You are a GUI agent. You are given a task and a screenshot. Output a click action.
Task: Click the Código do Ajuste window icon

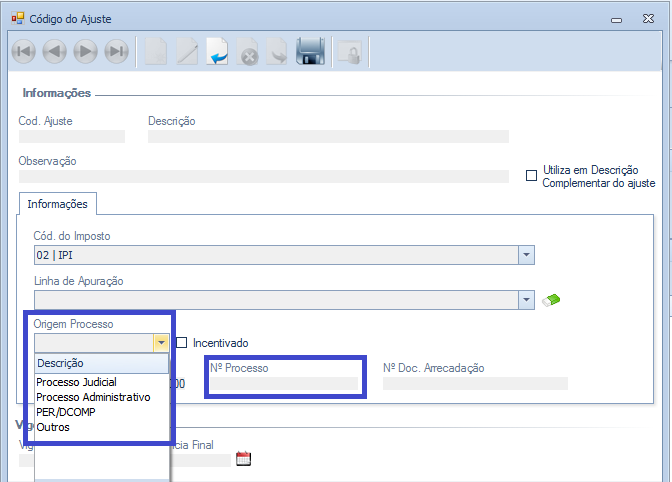pos(18,18)
